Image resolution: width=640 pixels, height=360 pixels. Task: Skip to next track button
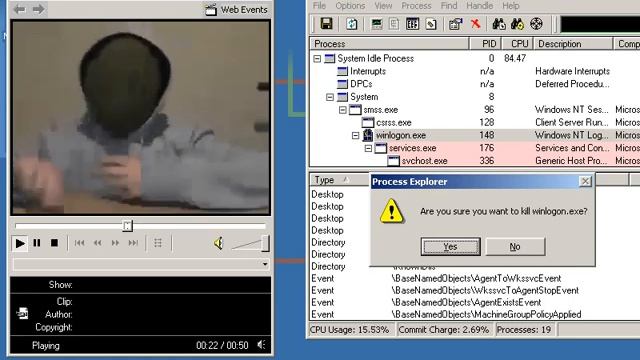pyautogui.click(x=133, y=243)
